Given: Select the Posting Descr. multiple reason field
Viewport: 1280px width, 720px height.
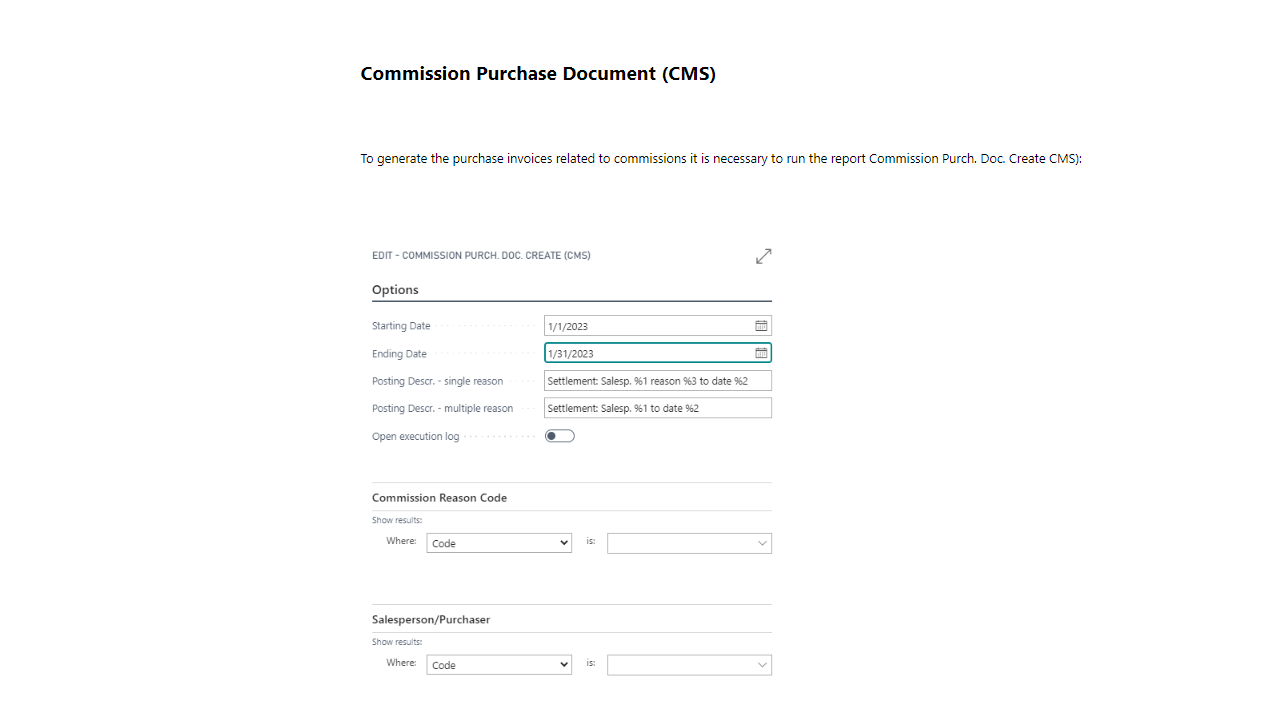Looking at the screenshot, I should click(x=658, y=408).
